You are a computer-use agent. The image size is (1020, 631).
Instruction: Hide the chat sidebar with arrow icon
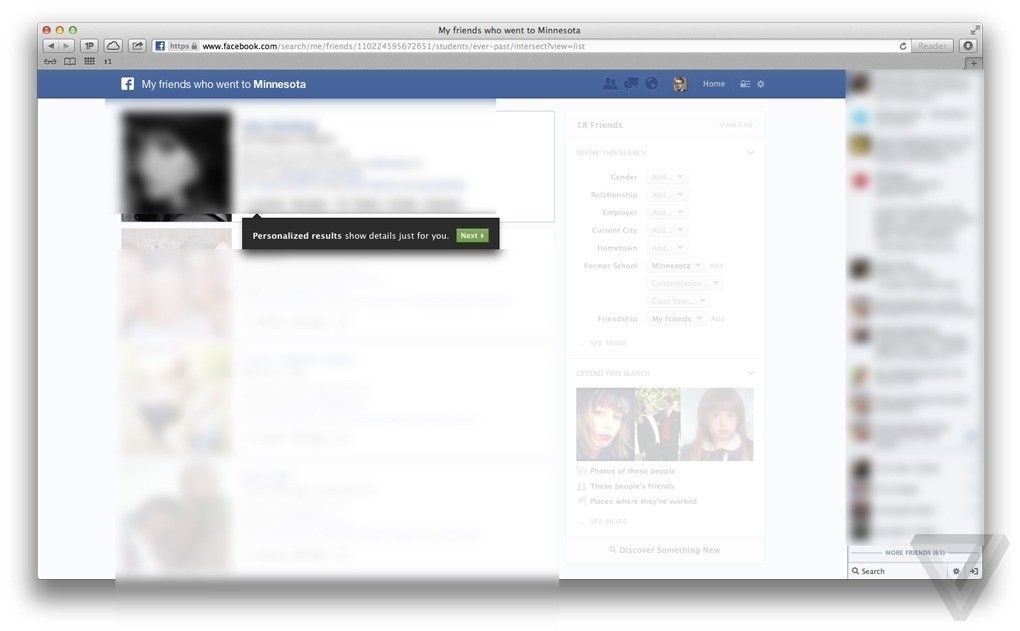[x=973, y=571]
